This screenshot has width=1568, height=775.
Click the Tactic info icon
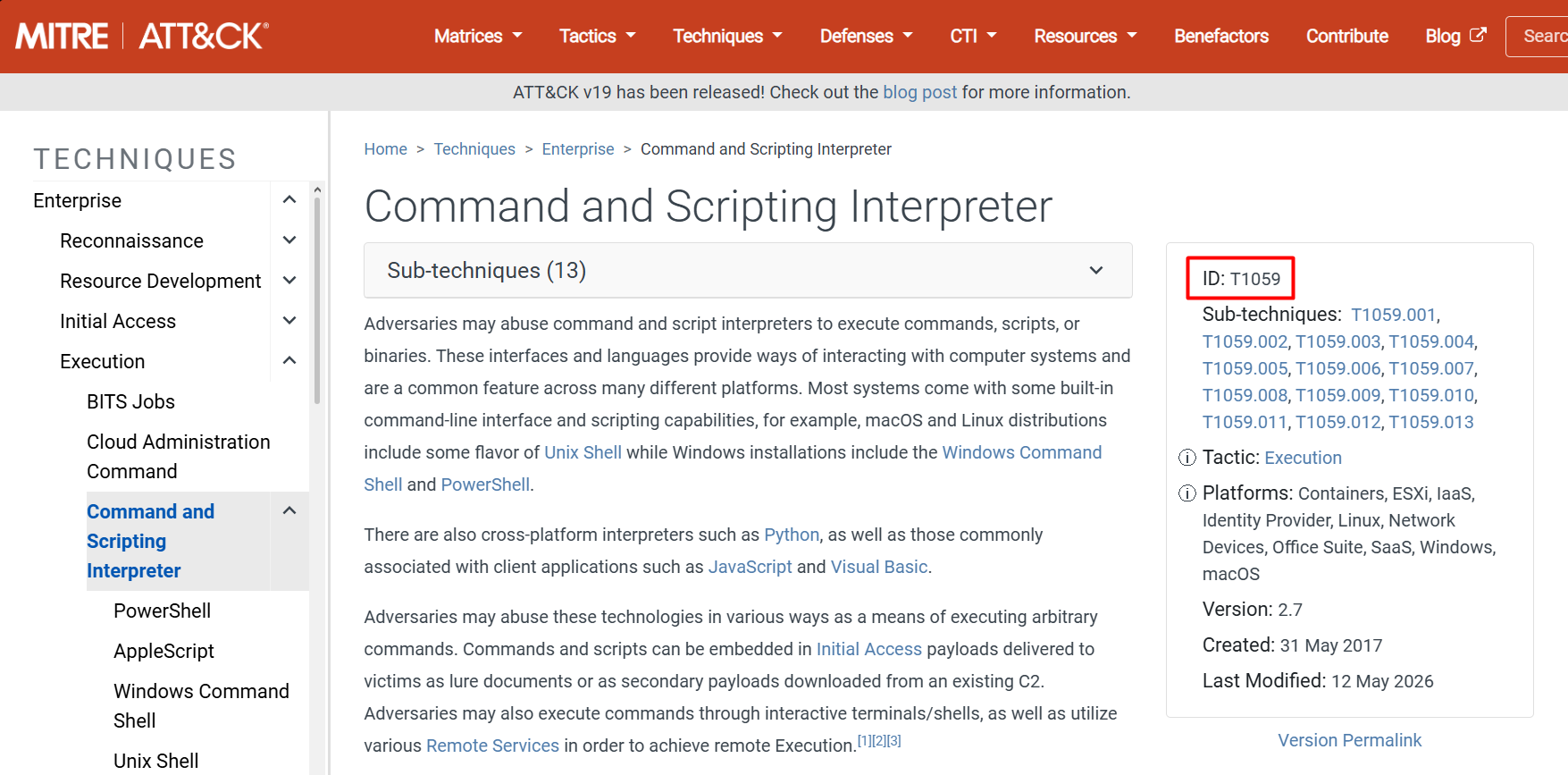[x=1187, y=459]
